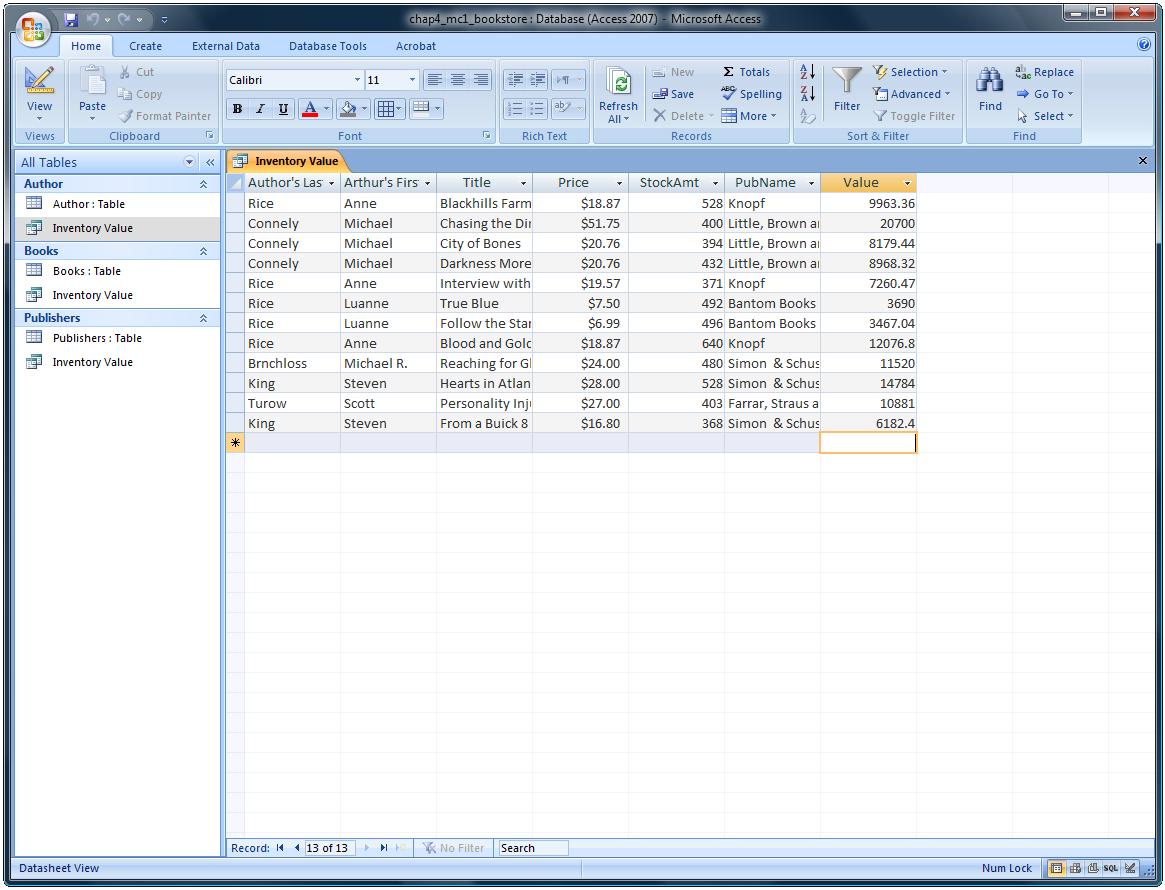Open the Database Tools tab

[x=328, y=46]
